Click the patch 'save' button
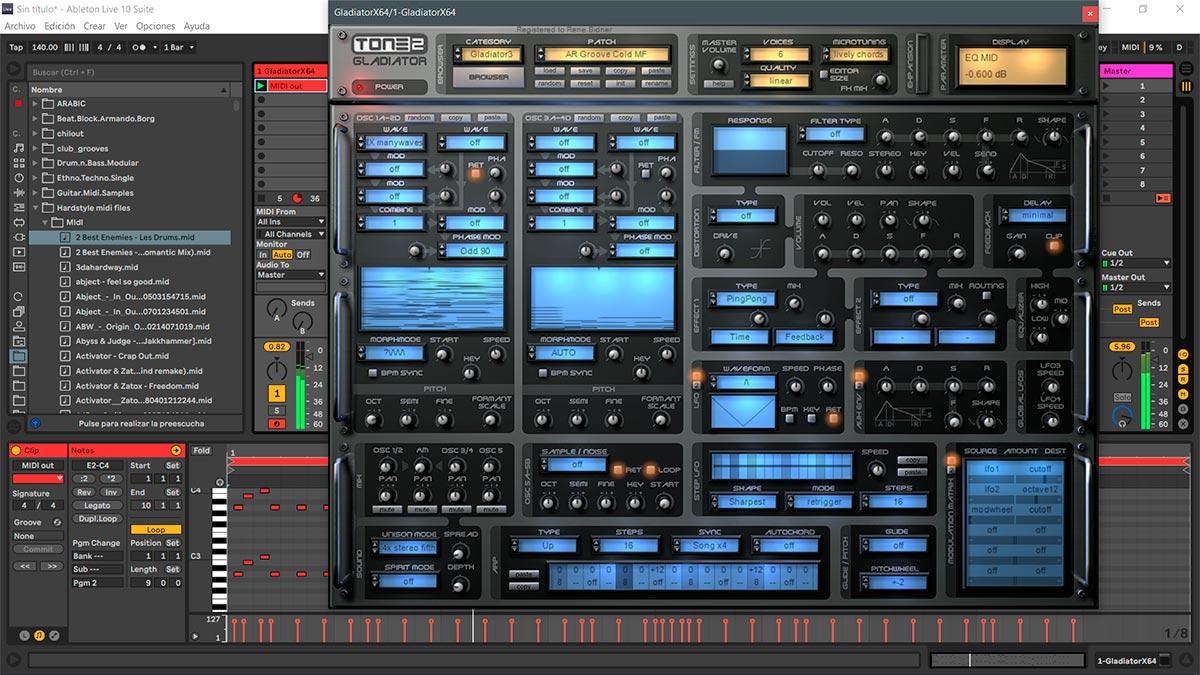The image size is (1200, 675). click(585, 71)
